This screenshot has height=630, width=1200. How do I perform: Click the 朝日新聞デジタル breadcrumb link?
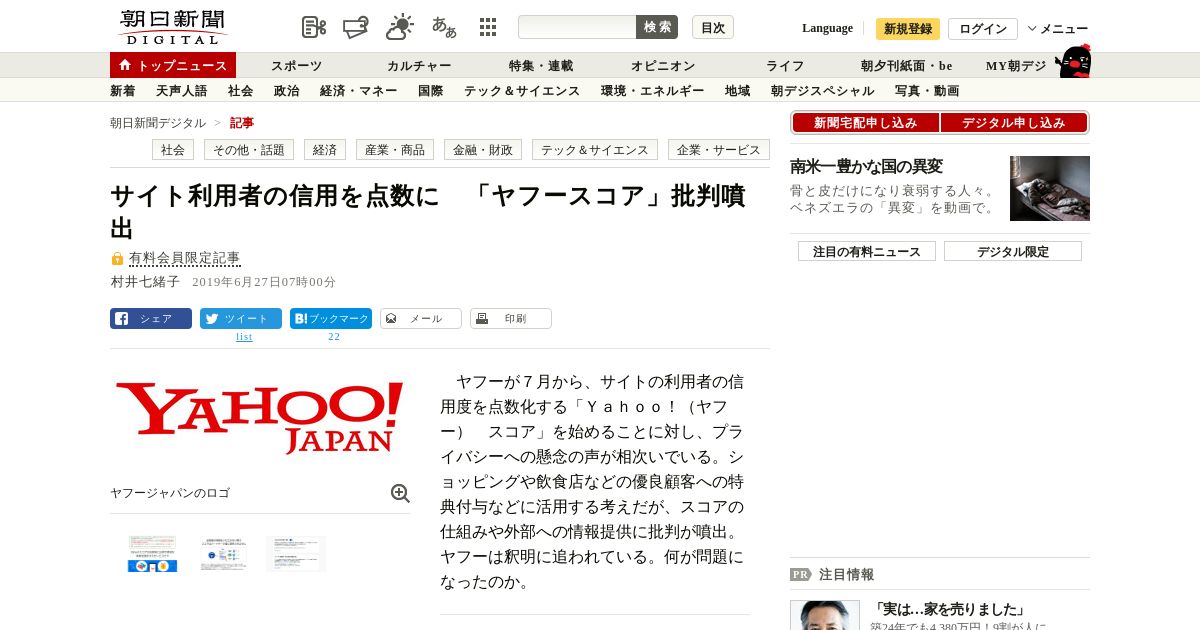pos(158,122)
